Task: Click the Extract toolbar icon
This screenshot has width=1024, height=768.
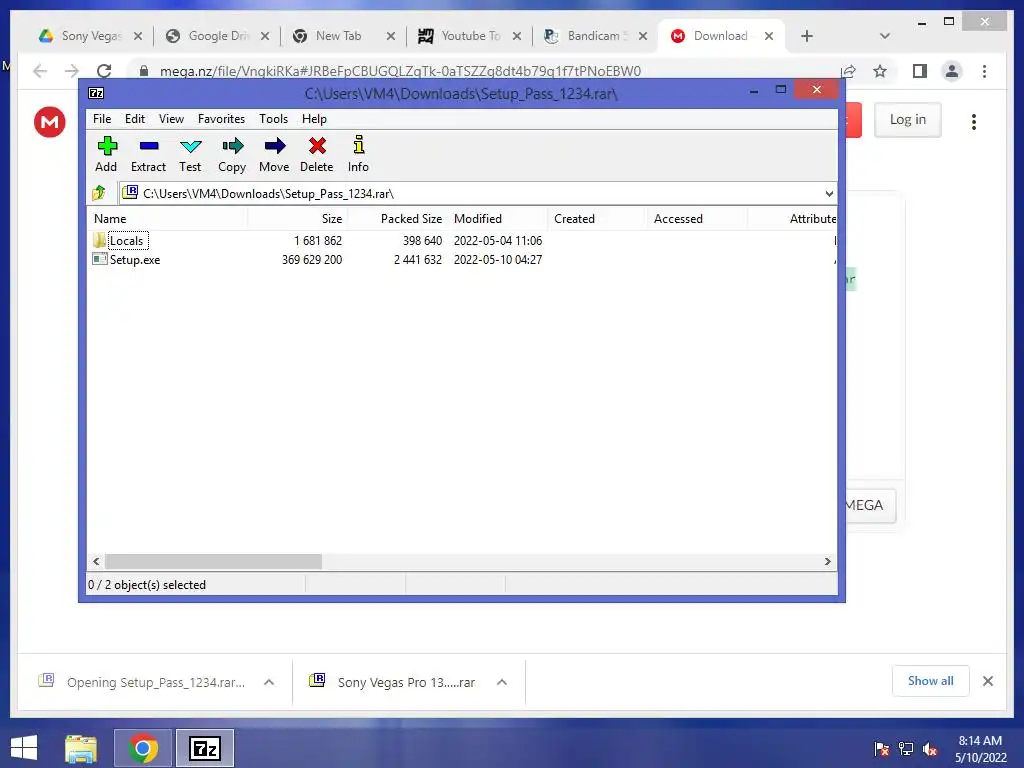Action: pyautogui.click(x=148, y=154)
